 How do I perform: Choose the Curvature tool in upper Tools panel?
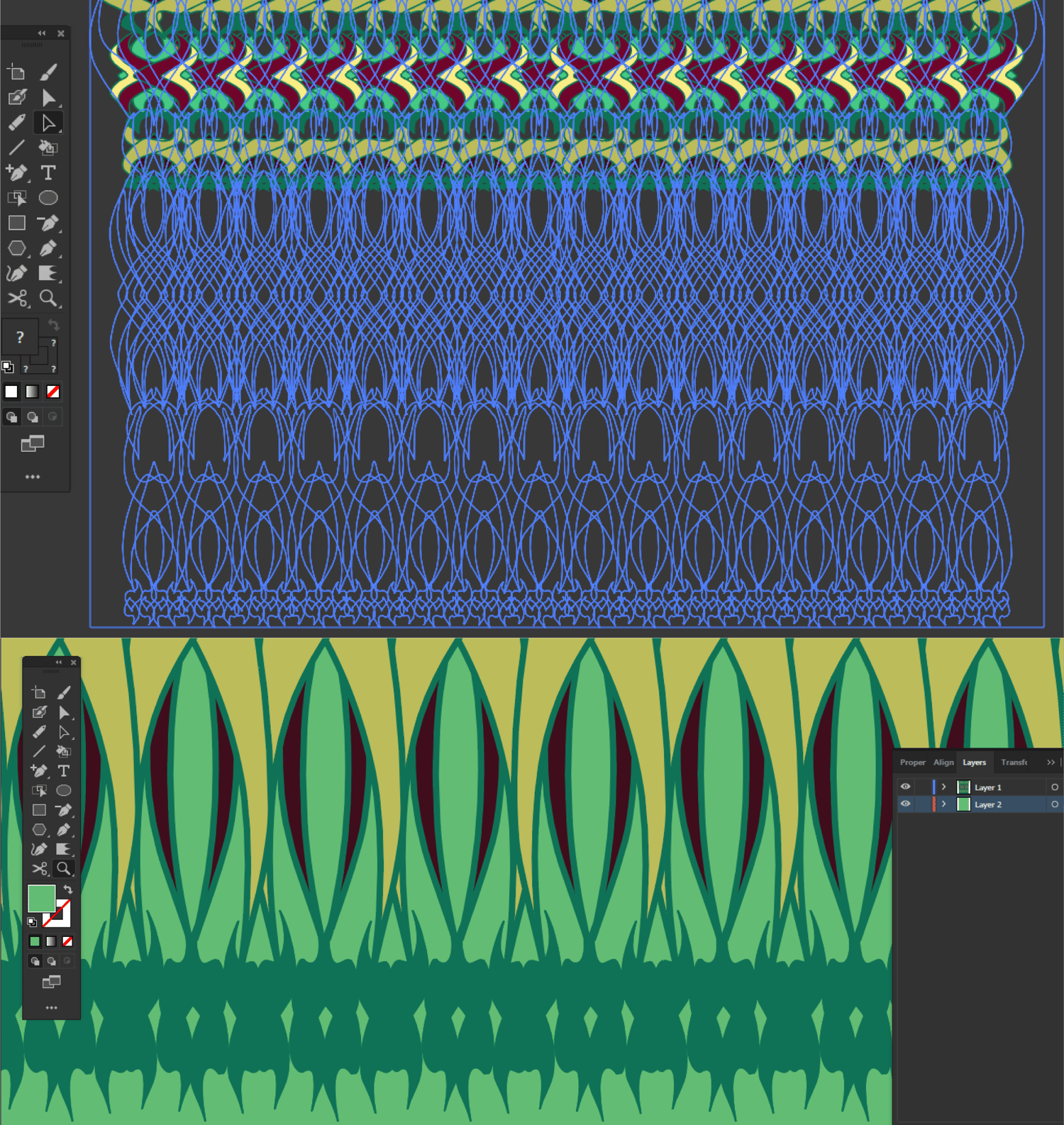[16, 273]
